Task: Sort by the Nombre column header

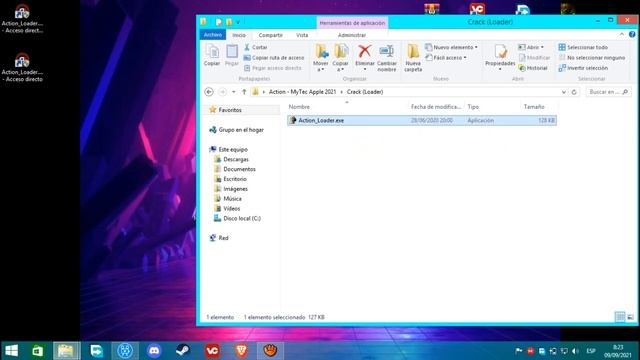Action: (x=299, y=107)
